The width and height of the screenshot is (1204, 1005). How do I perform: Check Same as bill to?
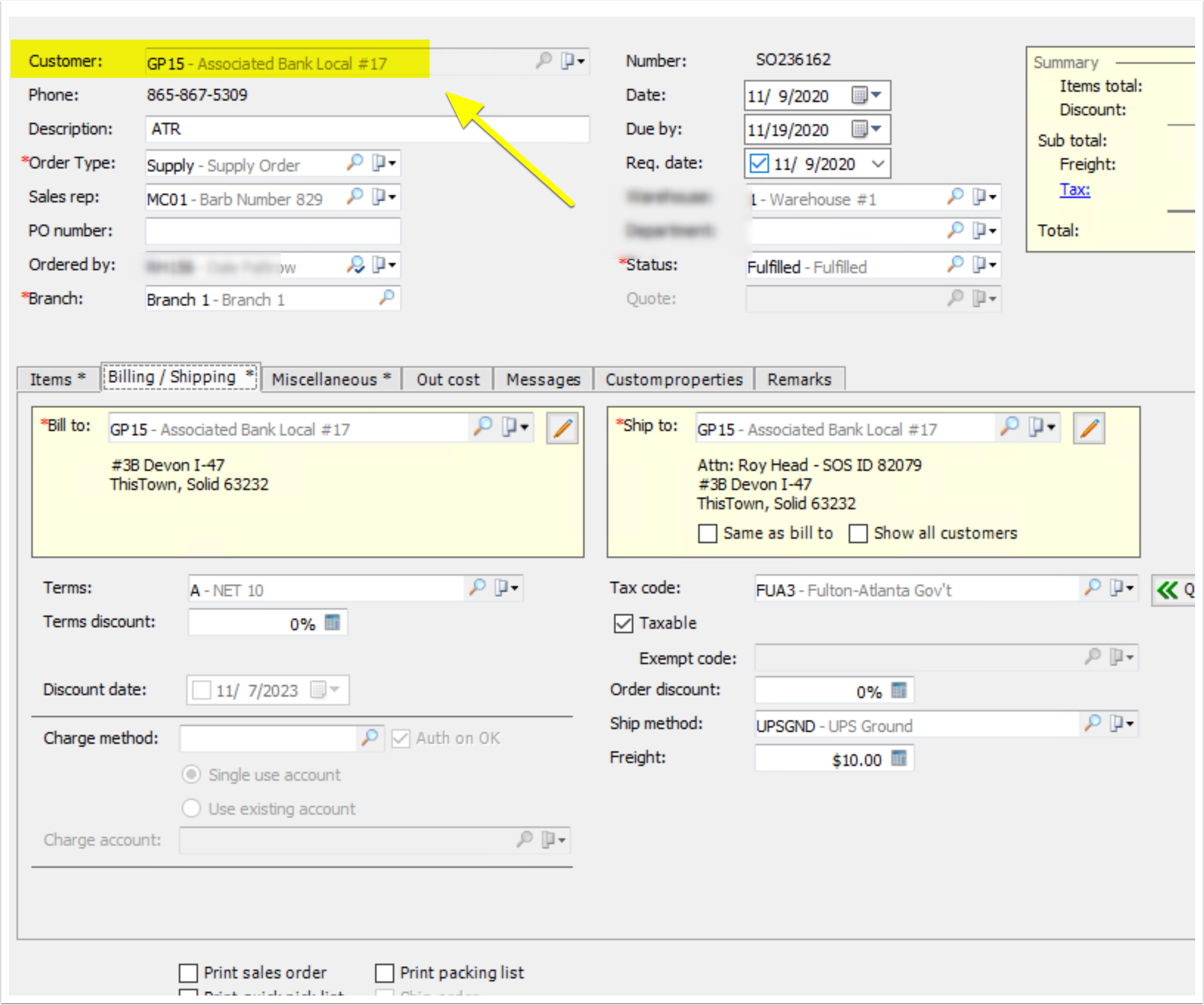click(x=708, y=533)
